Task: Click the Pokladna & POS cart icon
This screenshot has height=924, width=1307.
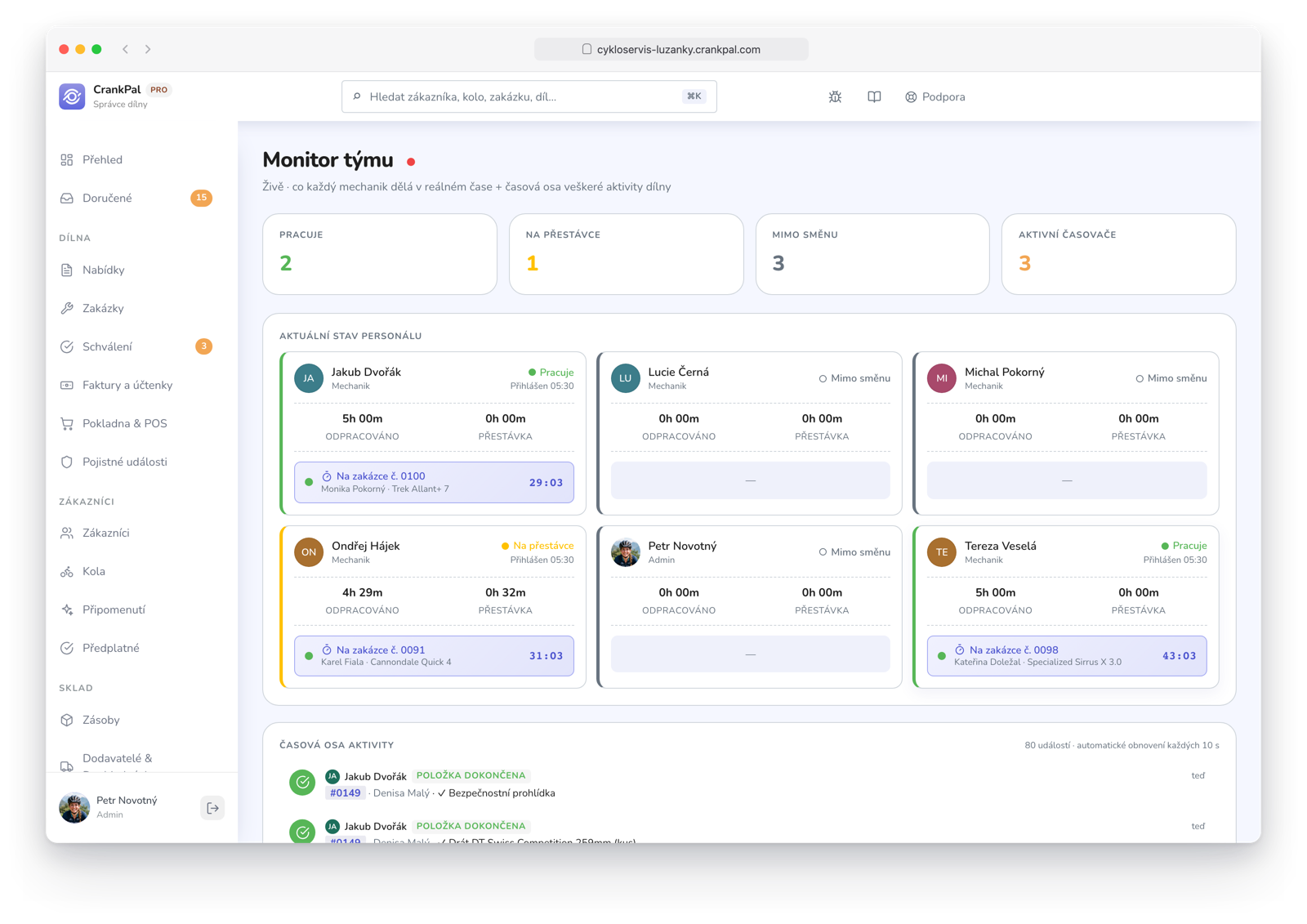Action: point(67,424)
